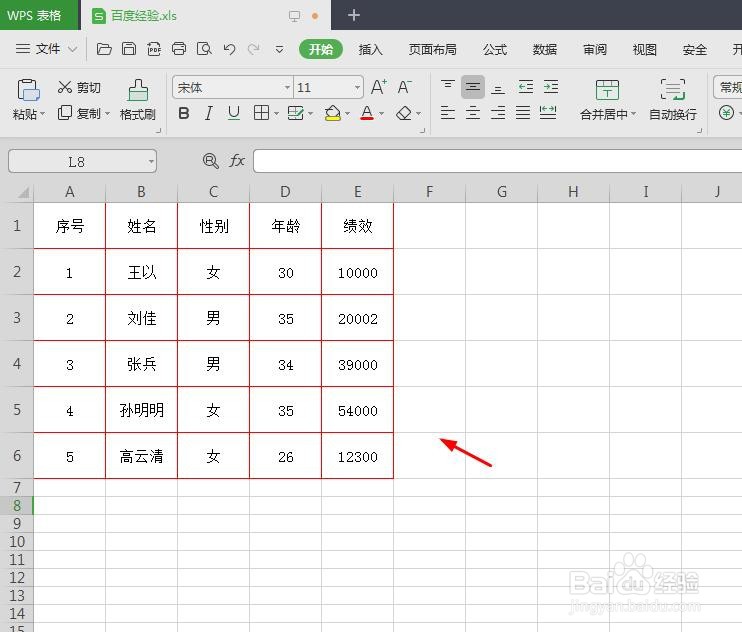
Task: Switch to 开始 ribbon tab
Action: (x=321, y=49)
